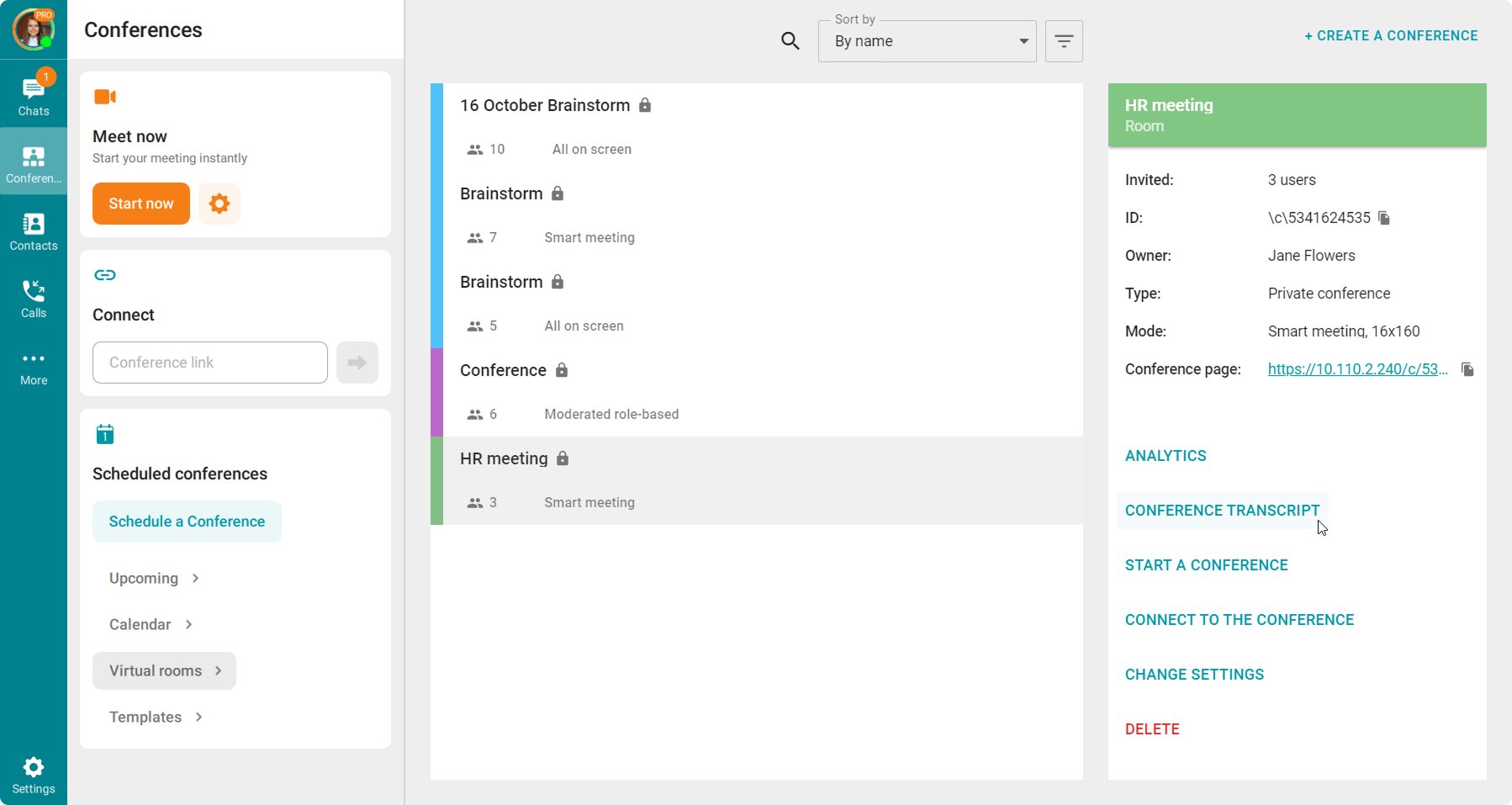Open the conference page hyperlink
This screenshot has height=805, width=1512.
click(x=1356, y=369)
